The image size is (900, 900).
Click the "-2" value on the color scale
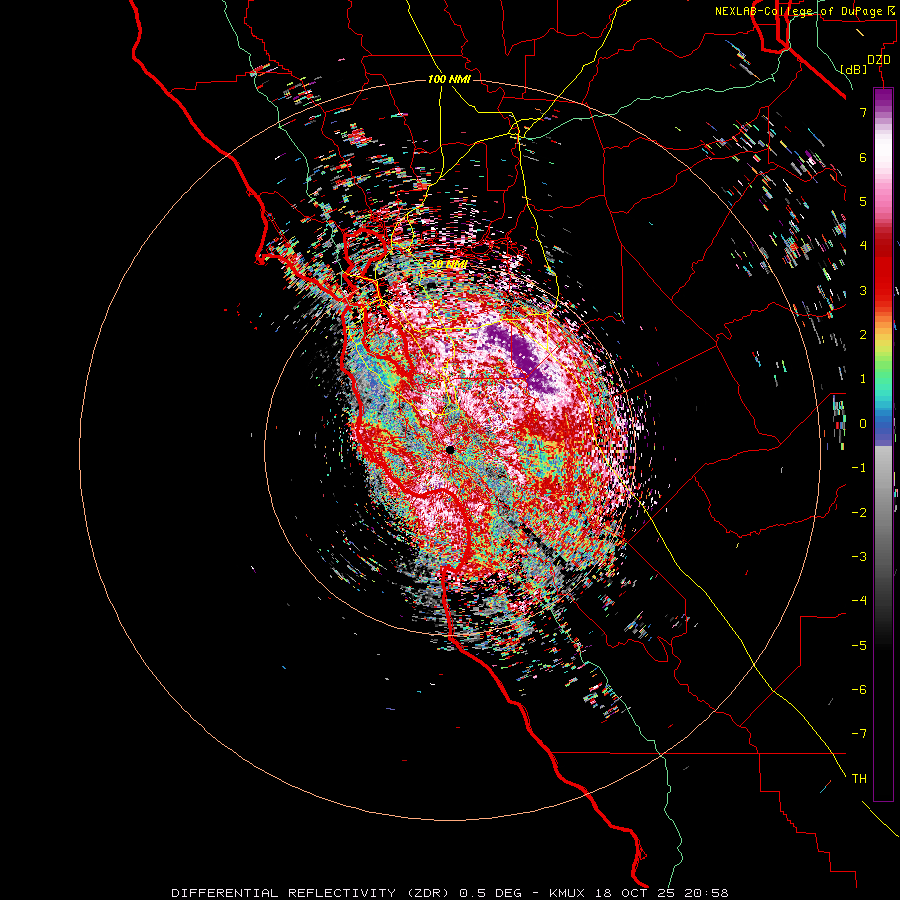(859, 513)
